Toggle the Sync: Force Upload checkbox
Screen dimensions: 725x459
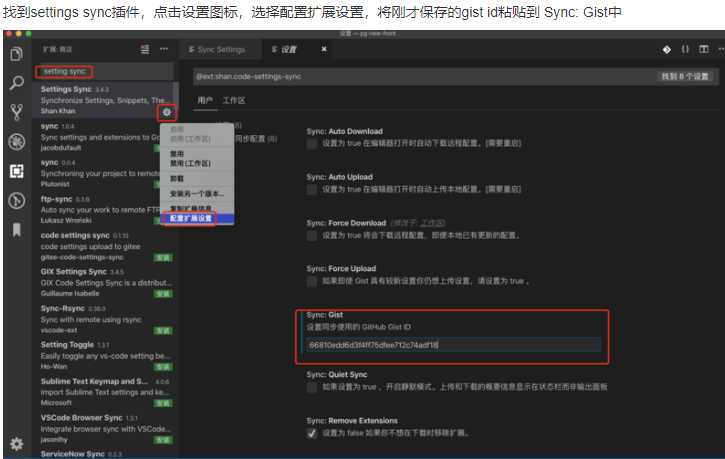coord(312,282)
